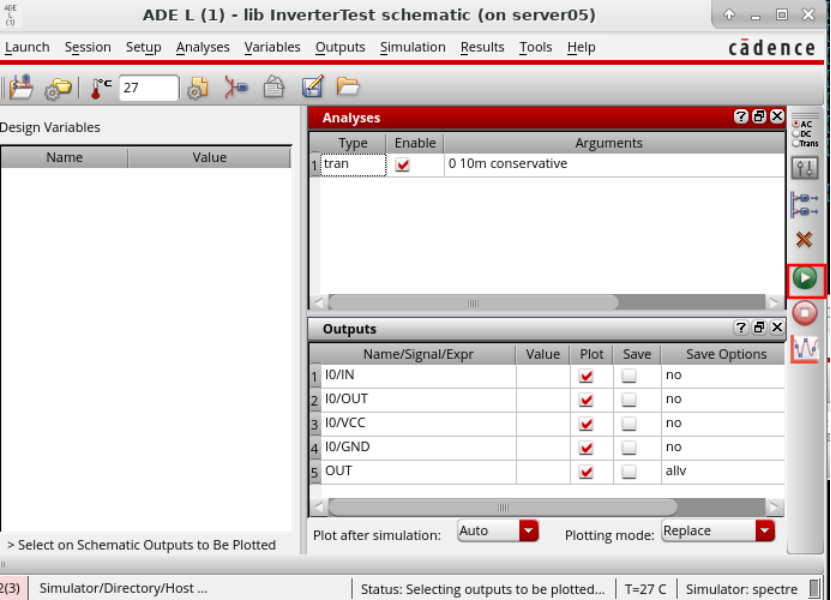Undock the Analyses panel with float button
831x600 pixels.
coord(759,117)
